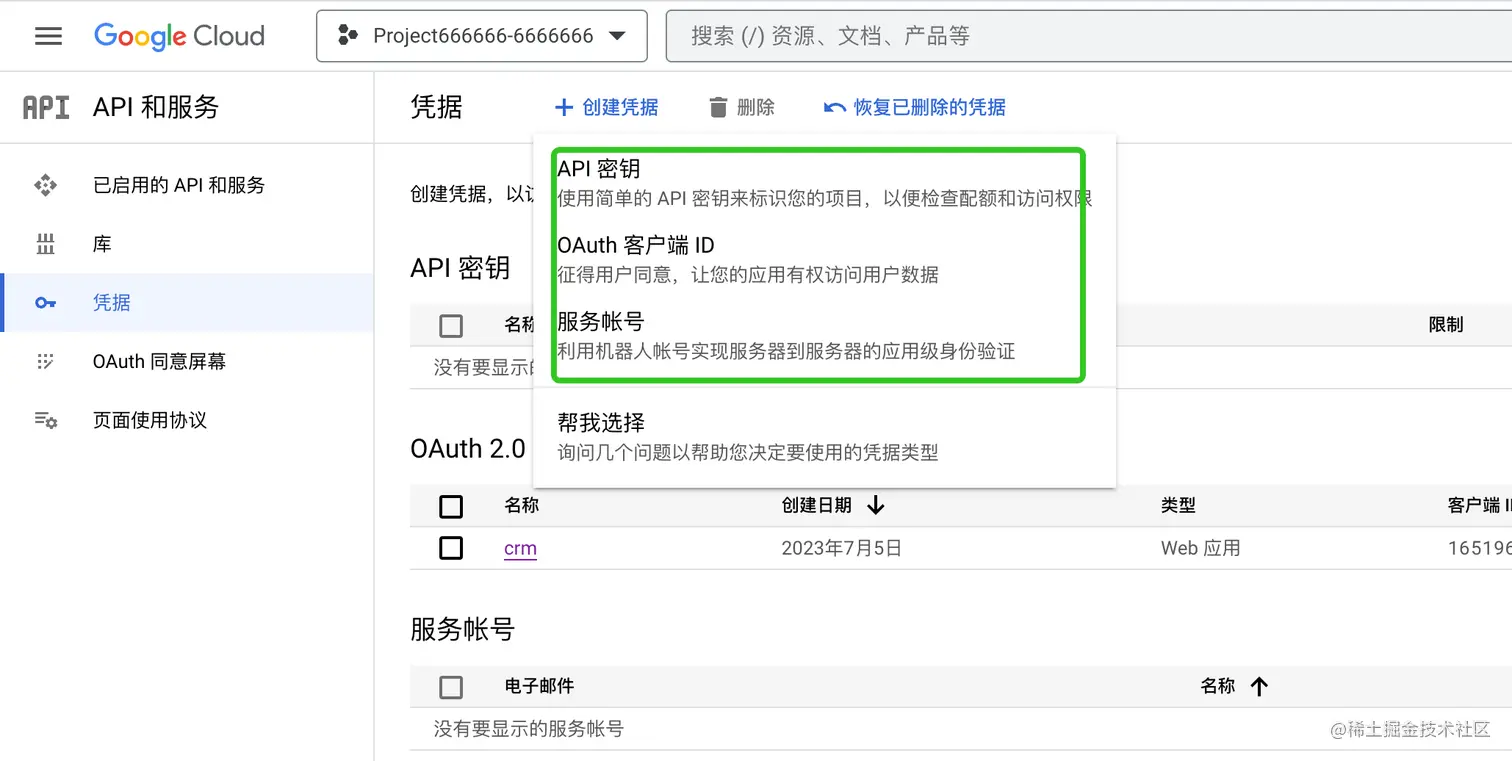
Task: Click the 限制 column header
Action: tap(1446, 324)
